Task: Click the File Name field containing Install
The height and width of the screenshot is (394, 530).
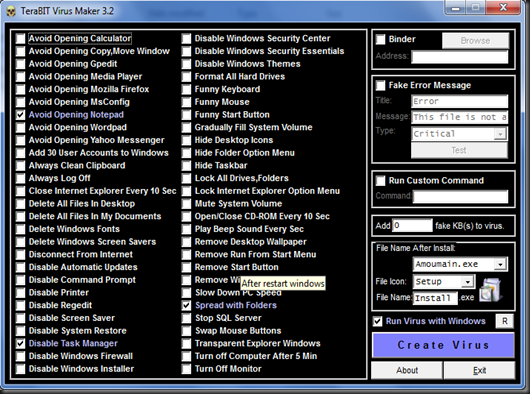Action: tap(435, 298)
